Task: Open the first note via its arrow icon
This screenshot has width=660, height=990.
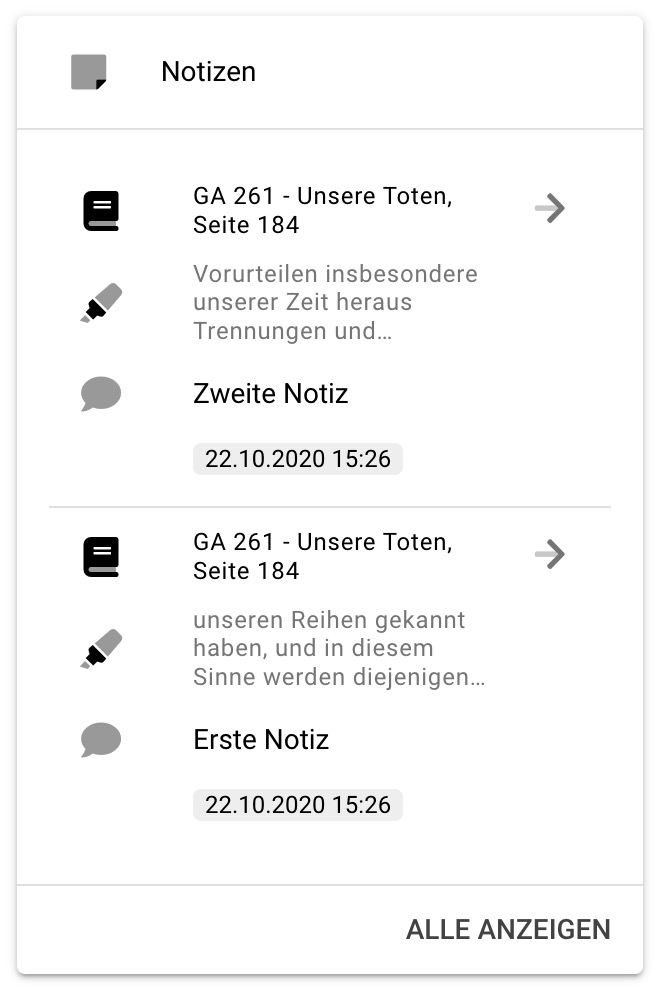Action: click(551, 208)
